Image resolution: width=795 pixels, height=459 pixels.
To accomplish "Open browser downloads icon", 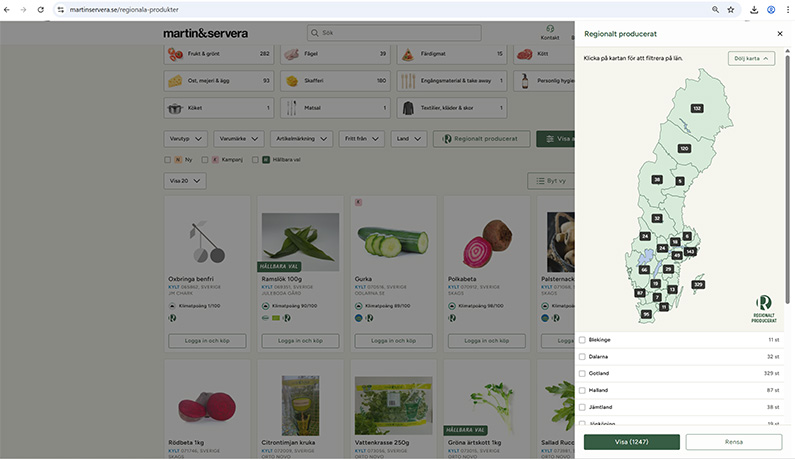I will [754, 10].
